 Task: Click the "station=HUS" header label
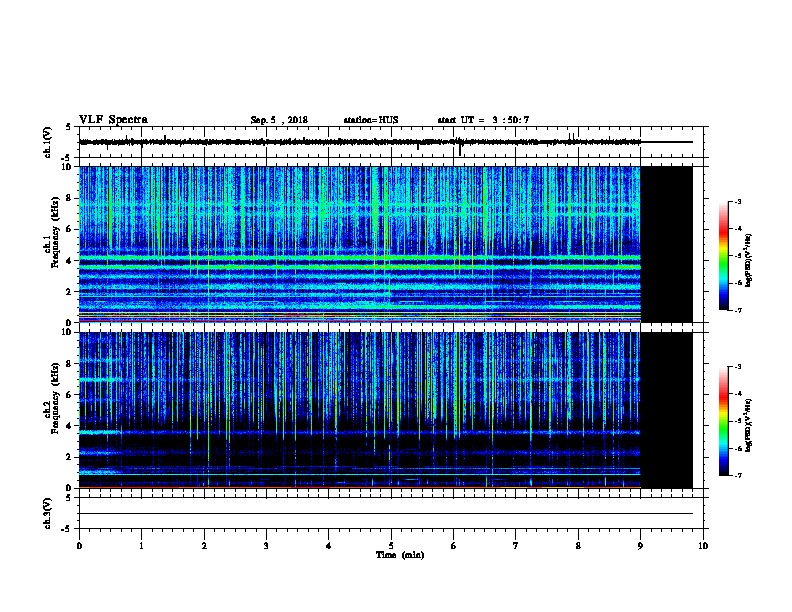coord(371,120)
